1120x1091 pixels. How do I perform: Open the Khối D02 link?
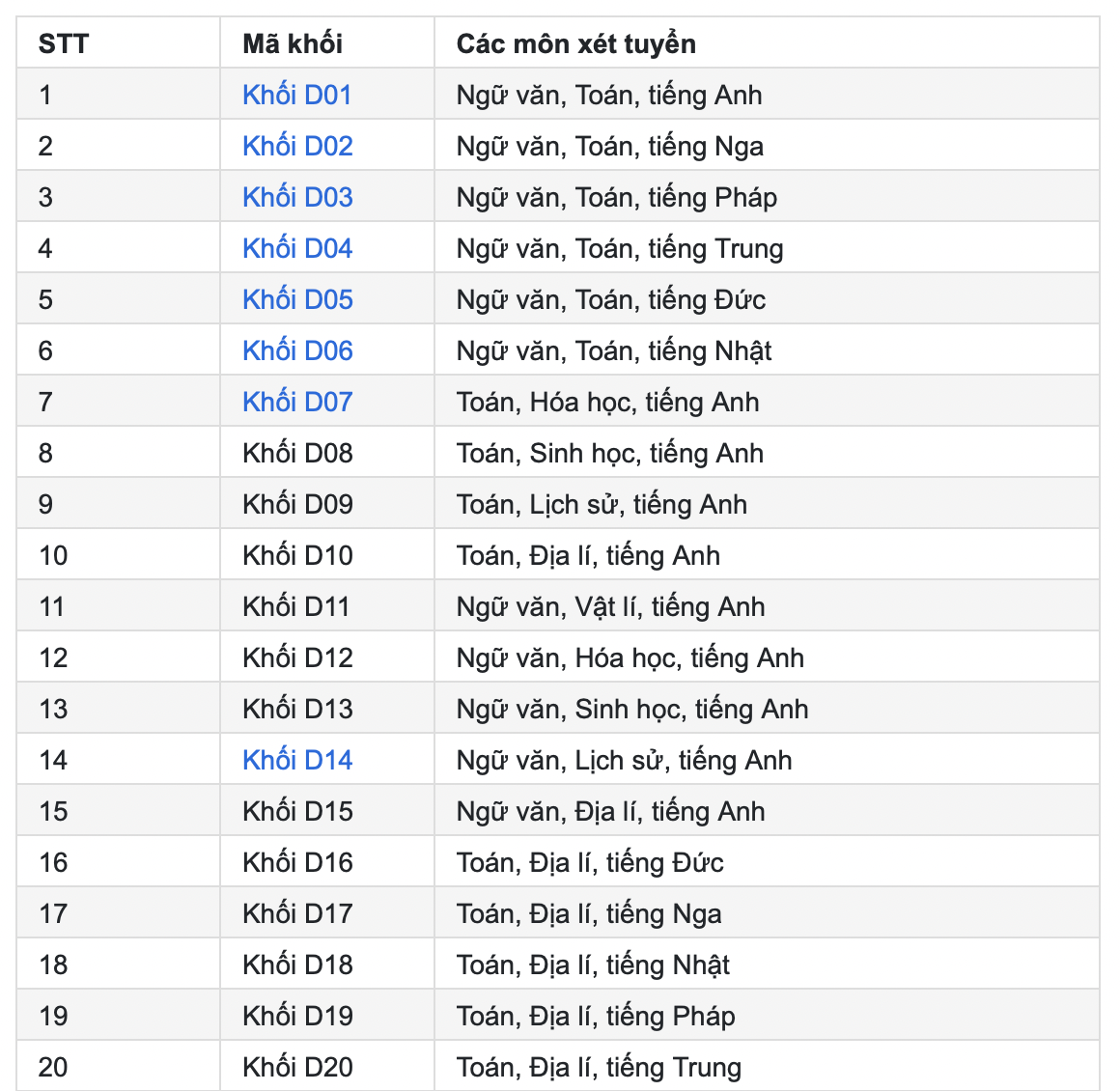click(297, 146)
